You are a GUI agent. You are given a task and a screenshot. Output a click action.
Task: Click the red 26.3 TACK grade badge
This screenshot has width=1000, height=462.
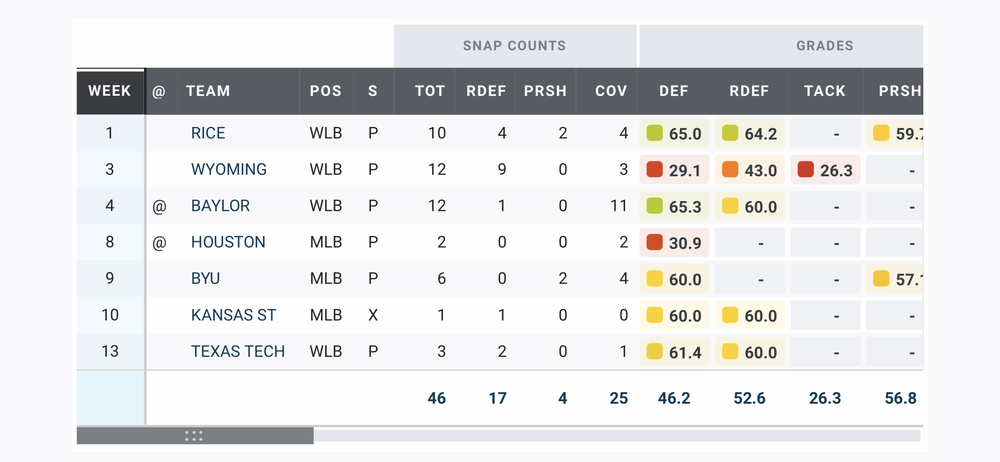tap(825, 170)
